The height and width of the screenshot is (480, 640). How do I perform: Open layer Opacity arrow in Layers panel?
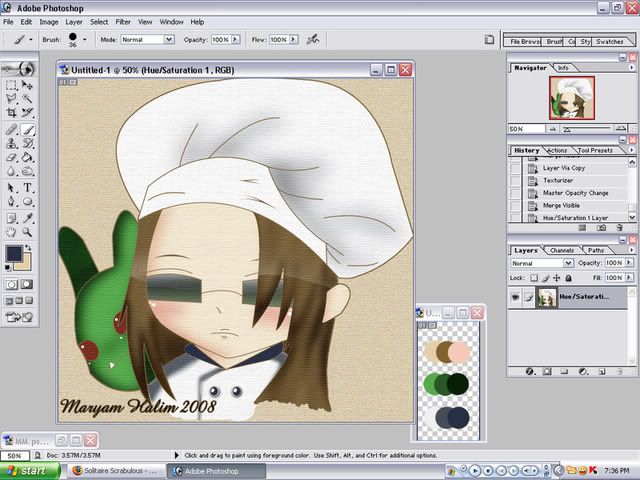[x=629, y=263]
